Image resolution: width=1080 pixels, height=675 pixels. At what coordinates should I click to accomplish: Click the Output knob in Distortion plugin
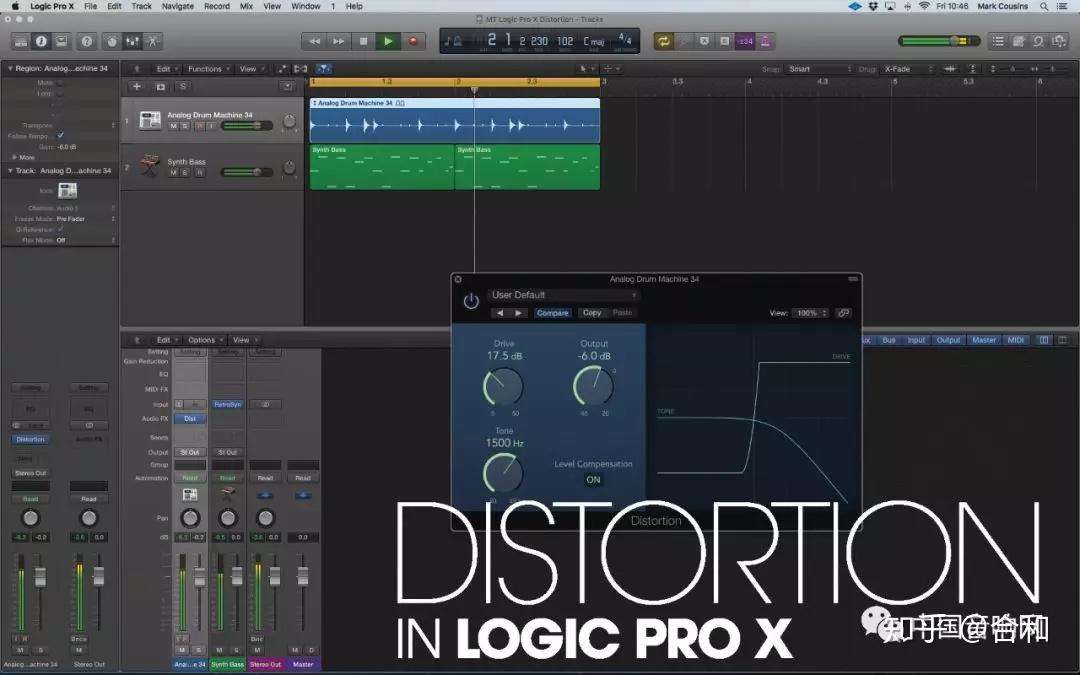pos(593,386)
